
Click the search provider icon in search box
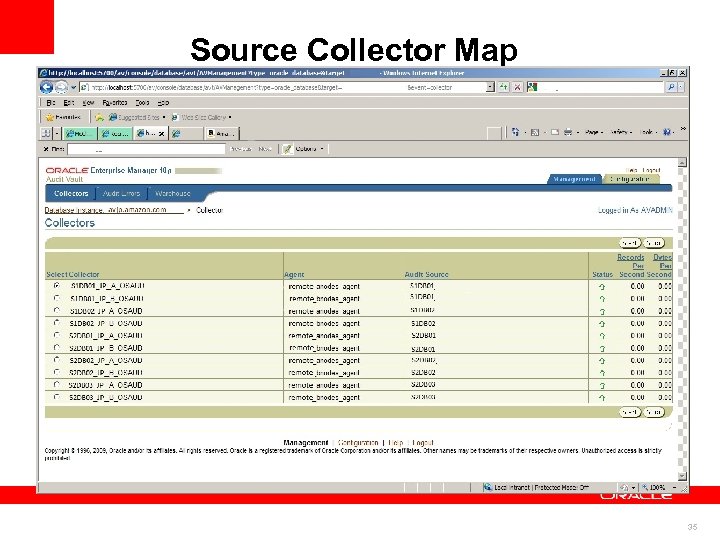[x=532, y=87]
